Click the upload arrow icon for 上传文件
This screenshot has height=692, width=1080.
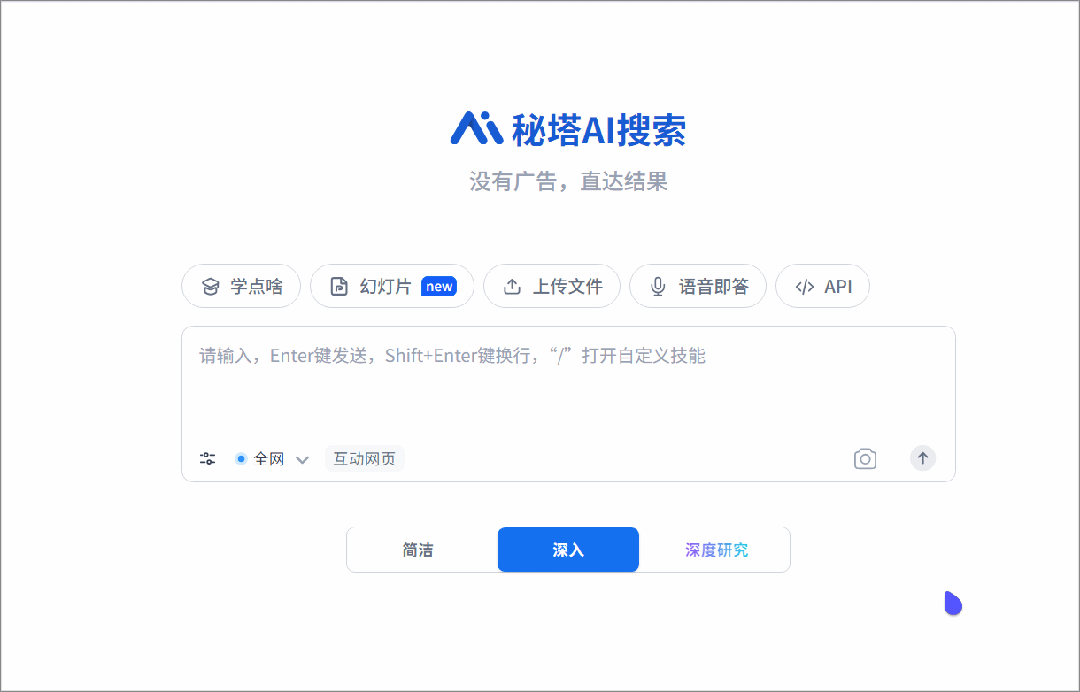coord(512,286)
